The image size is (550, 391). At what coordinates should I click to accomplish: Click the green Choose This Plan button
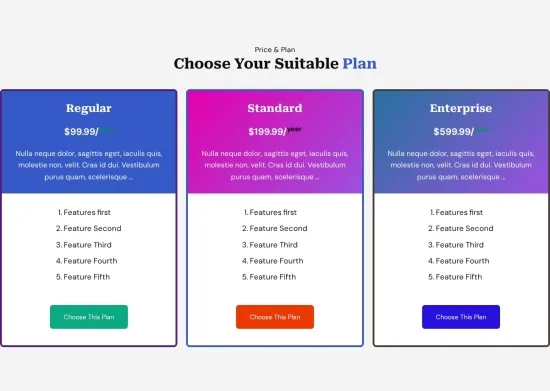(x=89, y=317)
